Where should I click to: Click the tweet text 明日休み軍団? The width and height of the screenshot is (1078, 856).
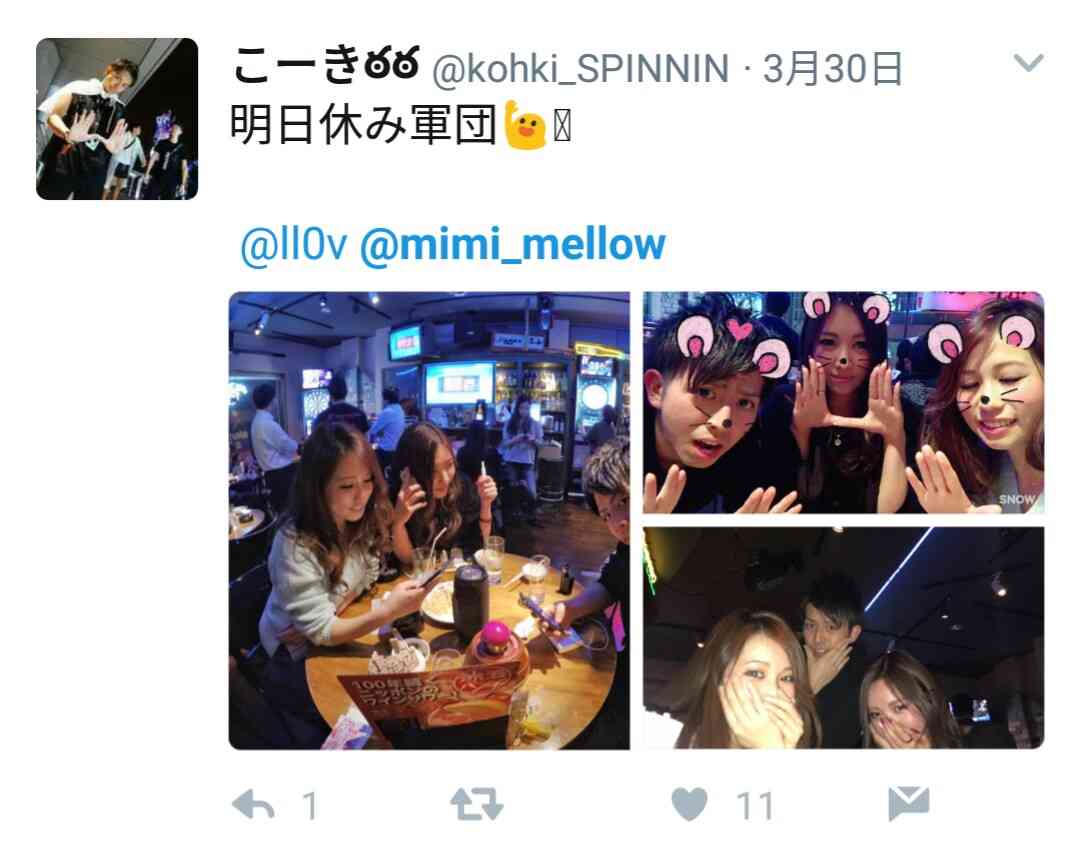click(363, 125)
